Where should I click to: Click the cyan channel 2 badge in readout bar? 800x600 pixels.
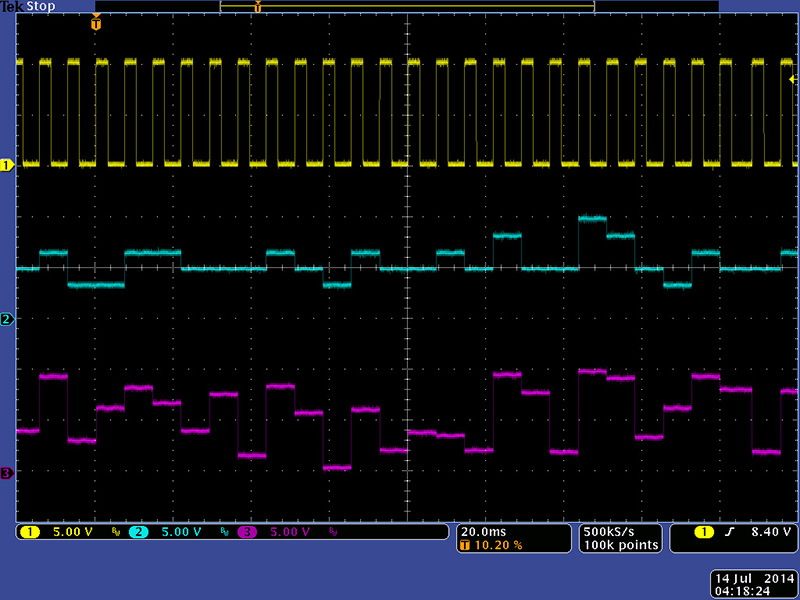coord(138,532)
